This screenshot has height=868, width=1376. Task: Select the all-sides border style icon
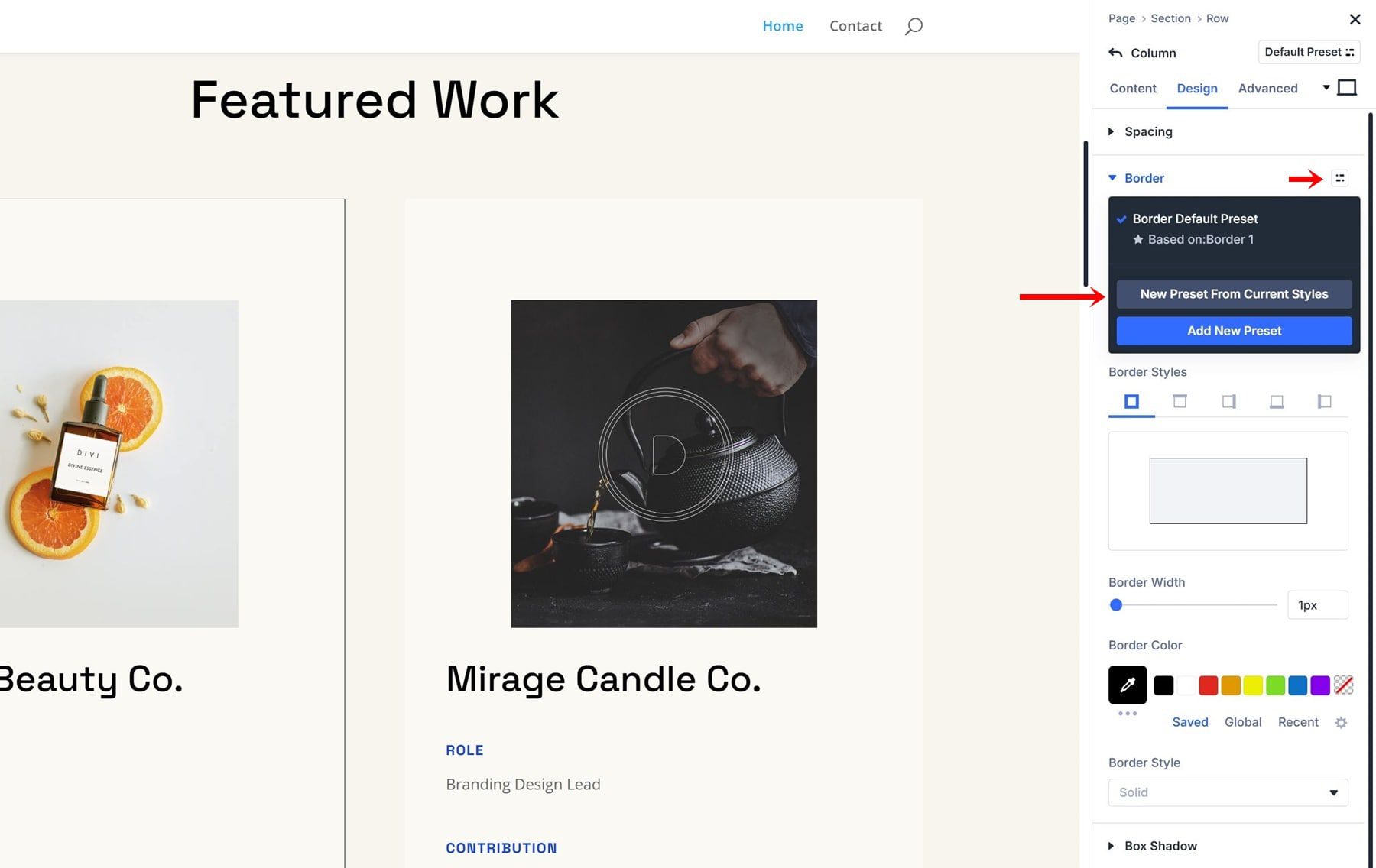point(1131,402)
